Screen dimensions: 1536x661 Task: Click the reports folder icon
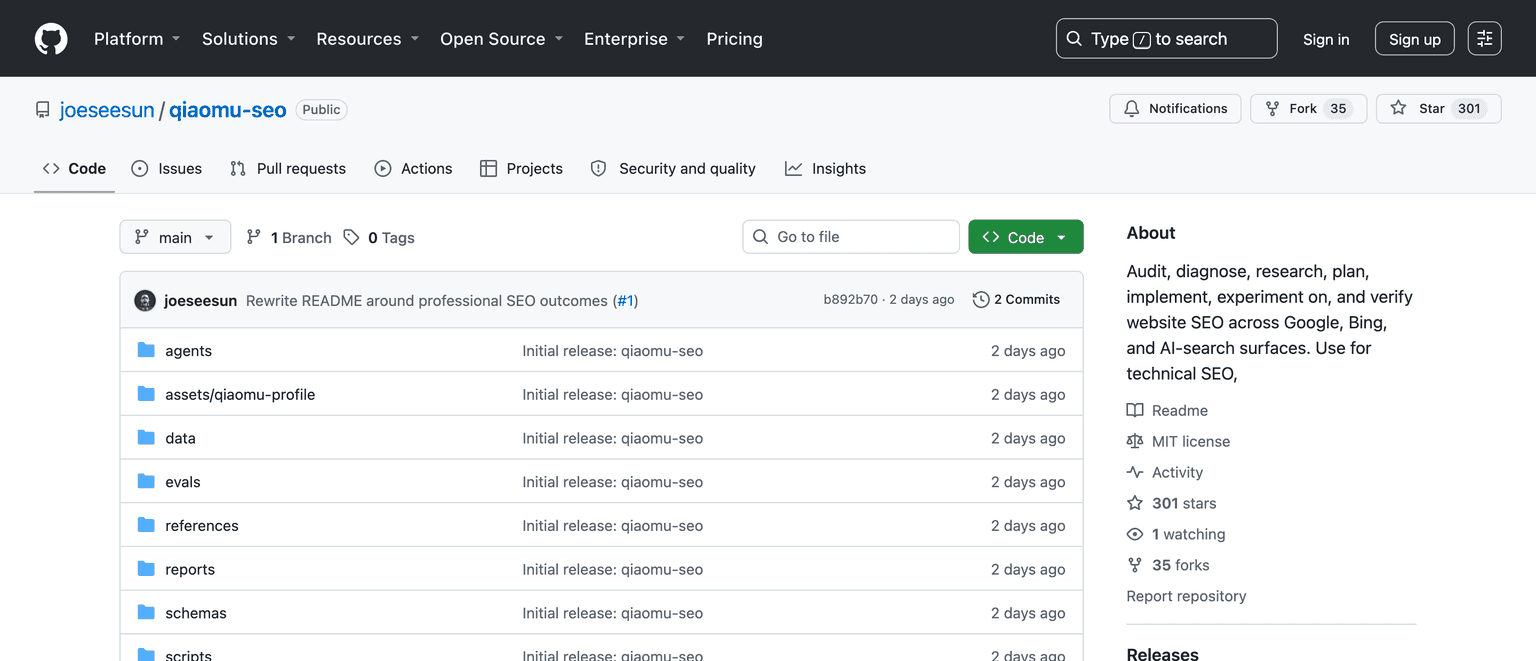click(146, 569)
